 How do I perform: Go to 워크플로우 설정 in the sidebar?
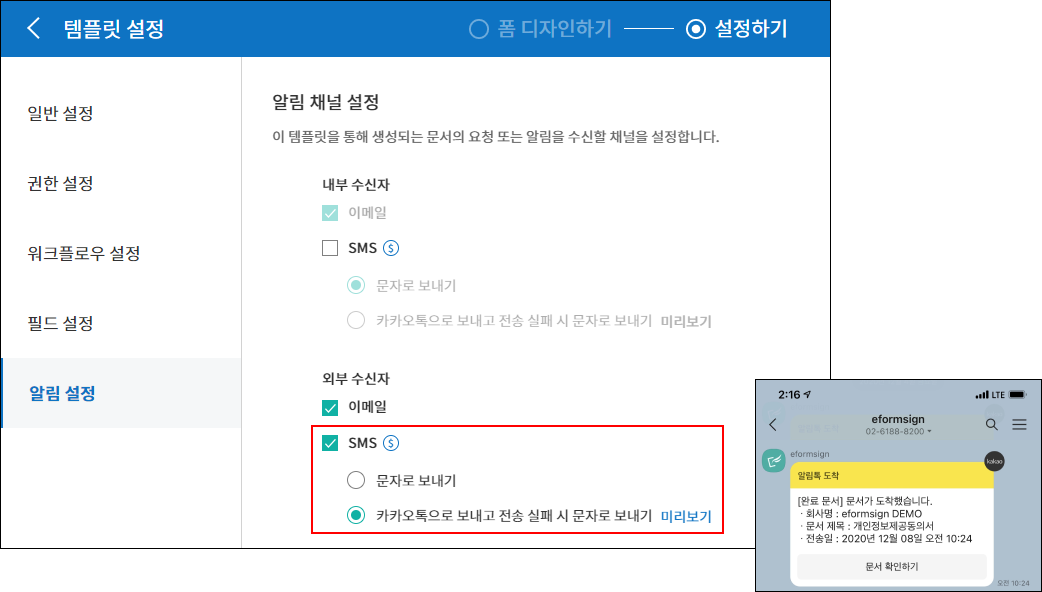(x=84, y=253)
